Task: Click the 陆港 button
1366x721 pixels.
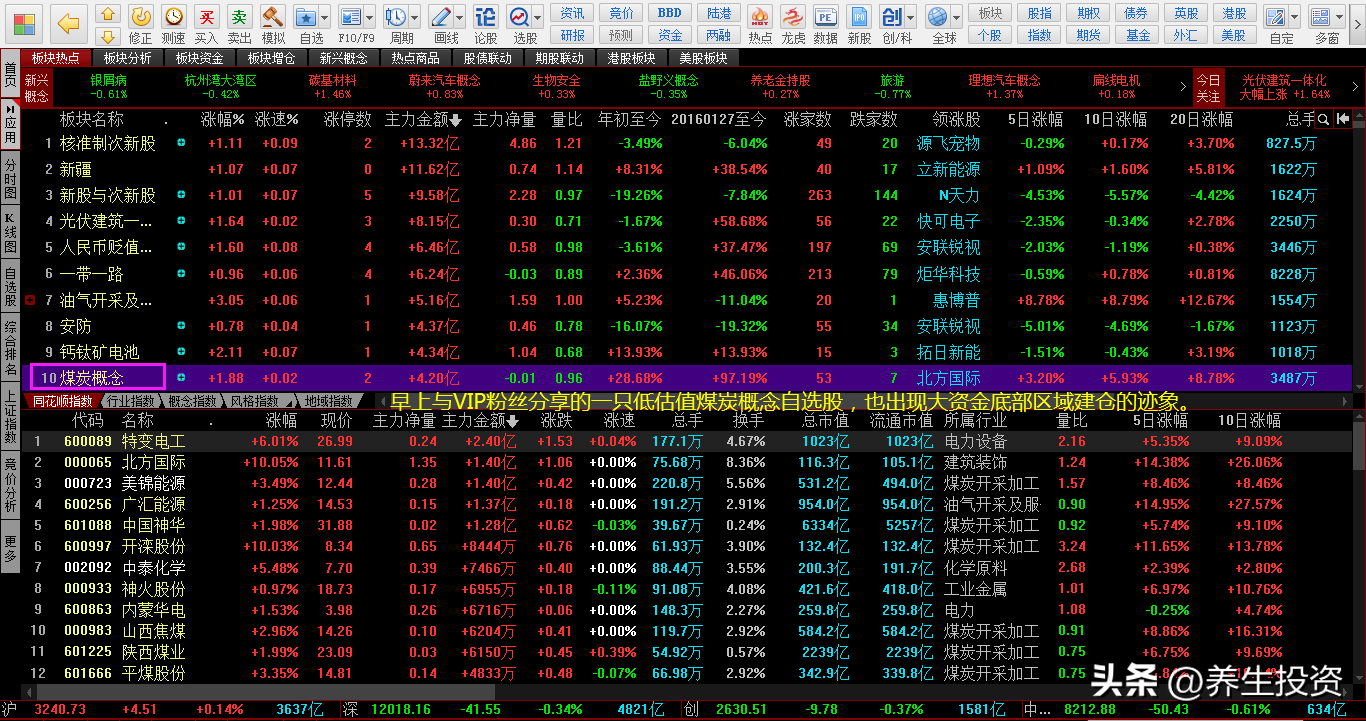Action: (718, 13)
